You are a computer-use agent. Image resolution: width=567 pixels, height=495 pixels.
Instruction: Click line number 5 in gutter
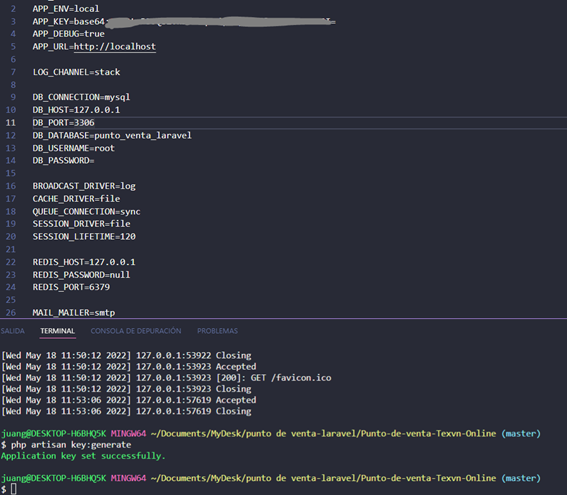13,47
